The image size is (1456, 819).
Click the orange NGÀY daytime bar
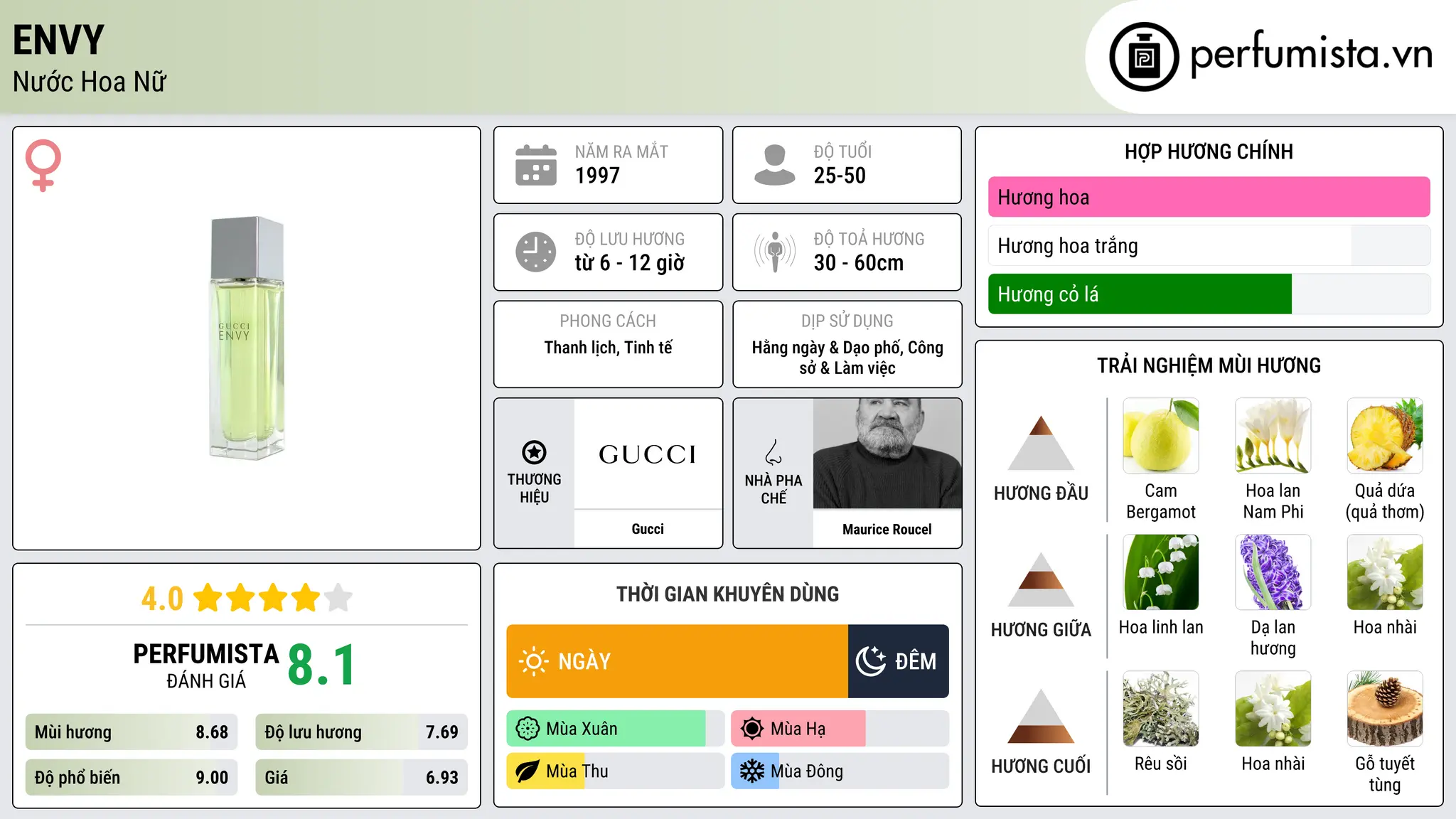[x=677, y=661]
